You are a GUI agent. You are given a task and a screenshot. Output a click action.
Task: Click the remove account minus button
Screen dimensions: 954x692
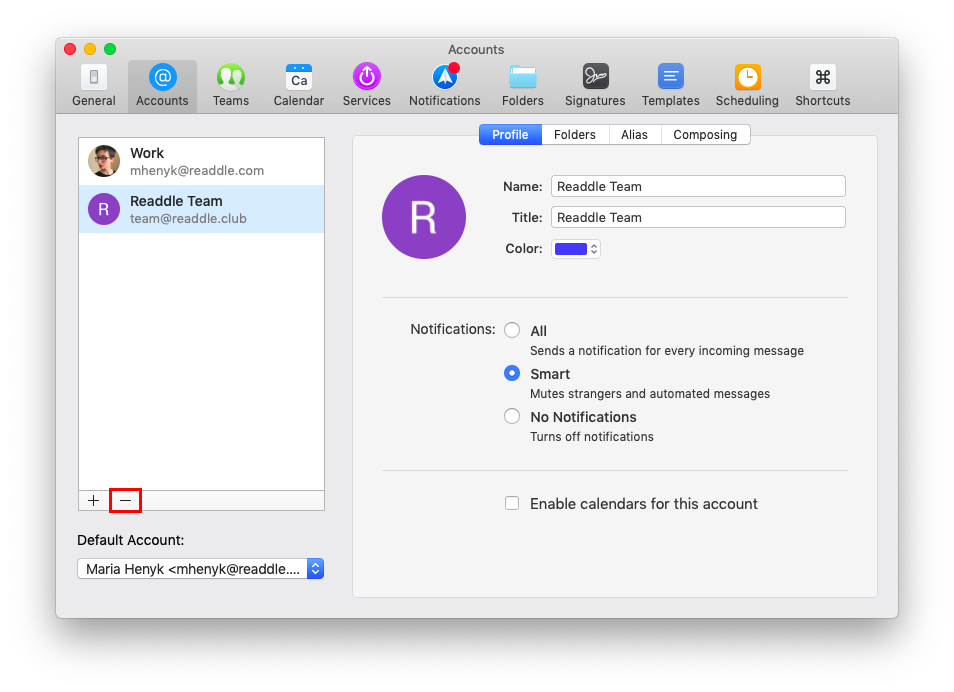coord(125,500)
